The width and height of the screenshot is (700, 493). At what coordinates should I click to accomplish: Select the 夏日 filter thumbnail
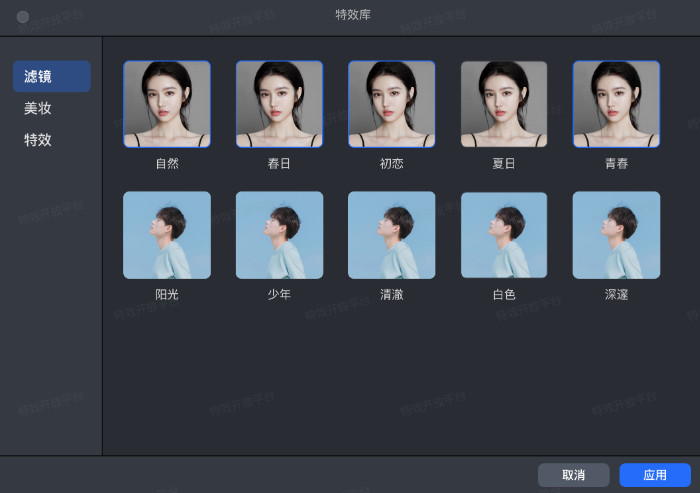point(504,104)
